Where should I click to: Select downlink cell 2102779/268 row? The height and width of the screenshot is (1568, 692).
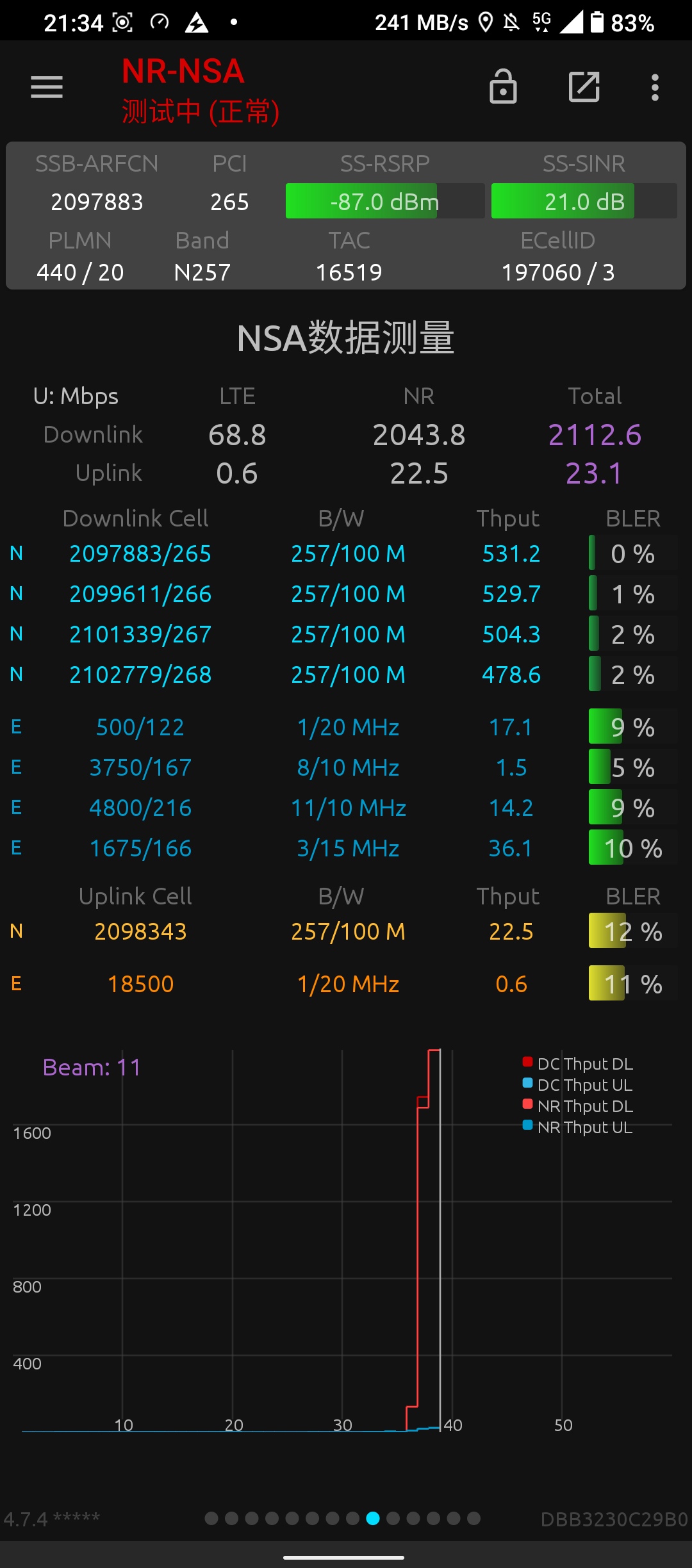pos(346,674)
